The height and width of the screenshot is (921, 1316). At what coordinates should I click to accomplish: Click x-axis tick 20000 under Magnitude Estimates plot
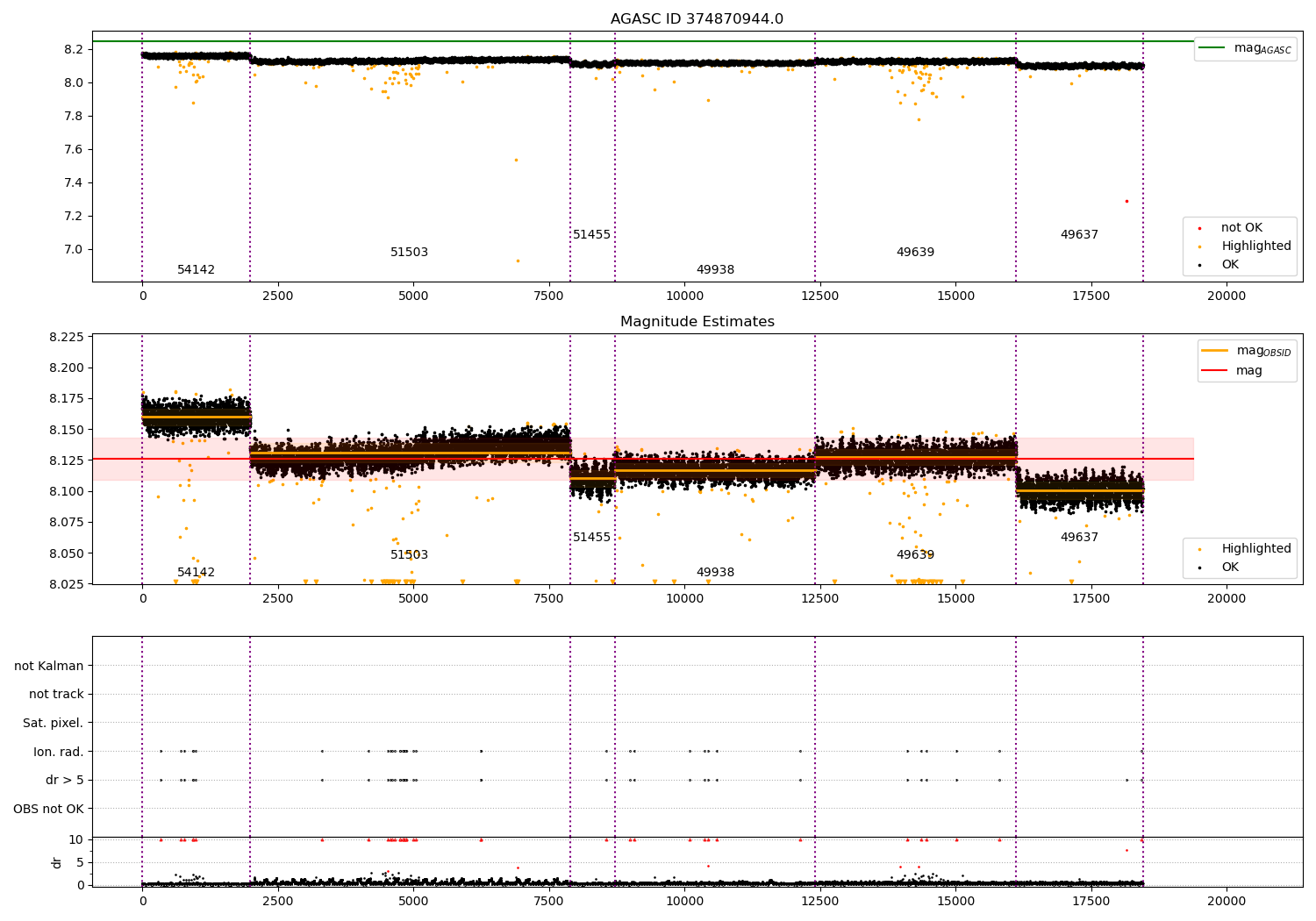pos(1227,599)
